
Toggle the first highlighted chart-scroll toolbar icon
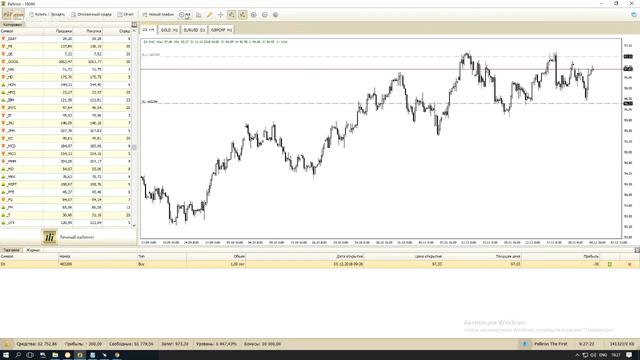pos(231,15)
